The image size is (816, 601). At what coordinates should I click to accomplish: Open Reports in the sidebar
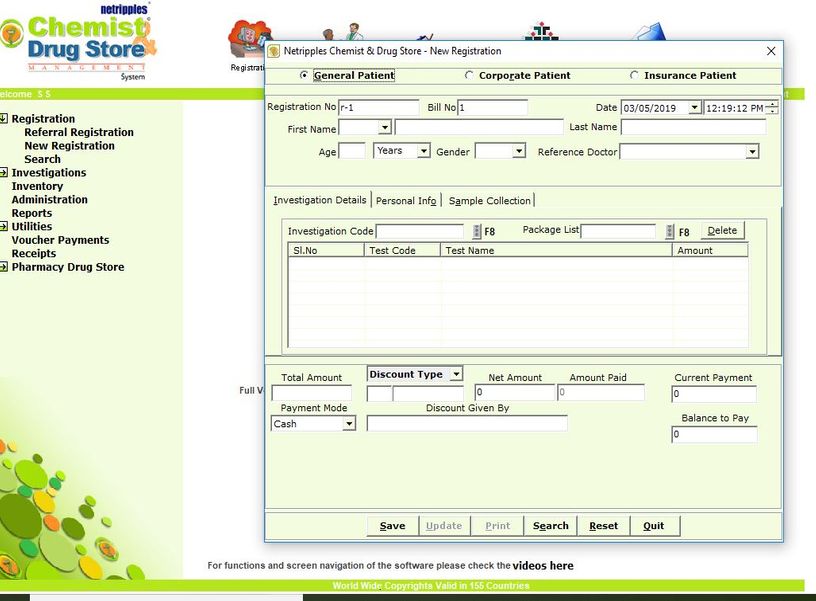pos(32,213)
